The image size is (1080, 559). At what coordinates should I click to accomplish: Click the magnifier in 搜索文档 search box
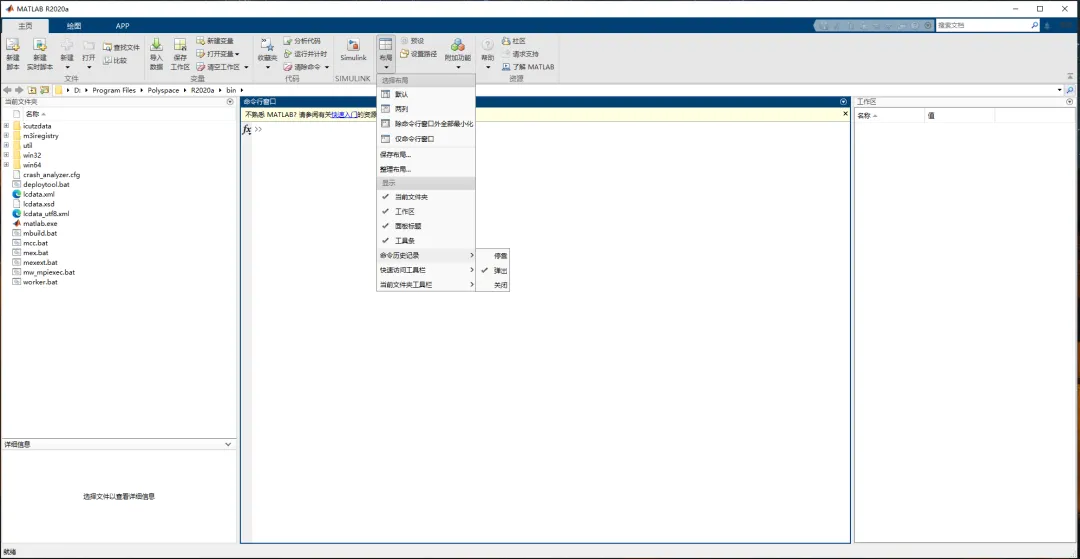tap(1034, 25)
